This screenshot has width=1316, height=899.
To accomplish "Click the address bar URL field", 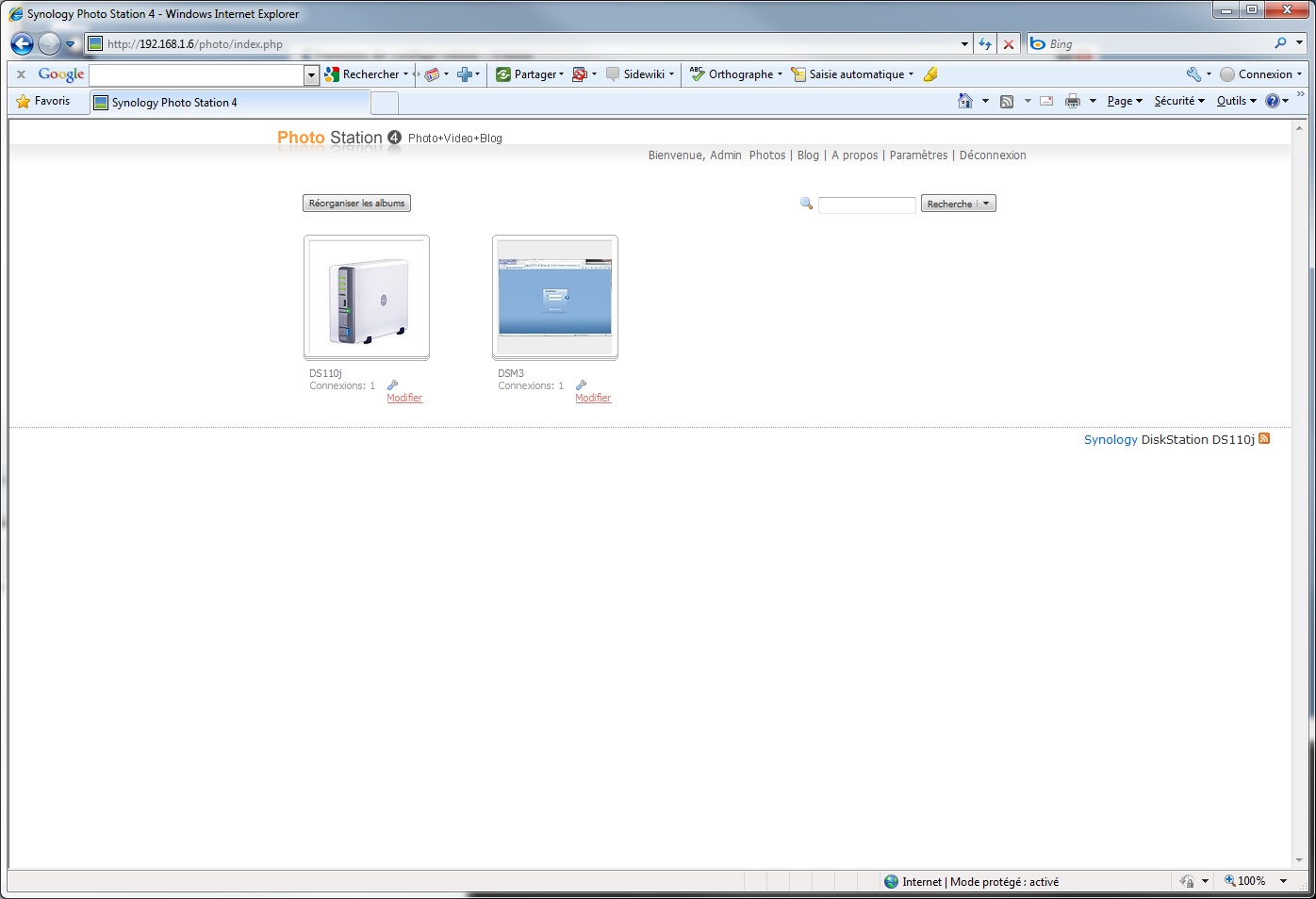I will click(x=528, y=43).
